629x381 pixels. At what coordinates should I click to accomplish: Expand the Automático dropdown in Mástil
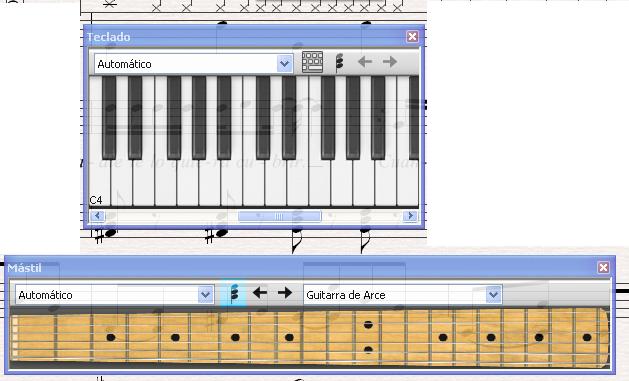[x=205, y=295]
